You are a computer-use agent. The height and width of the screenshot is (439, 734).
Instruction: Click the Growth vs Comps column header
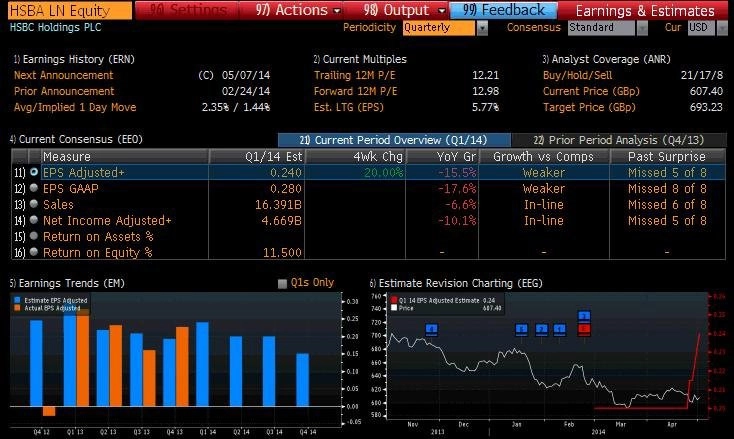[x=544, y=156]
